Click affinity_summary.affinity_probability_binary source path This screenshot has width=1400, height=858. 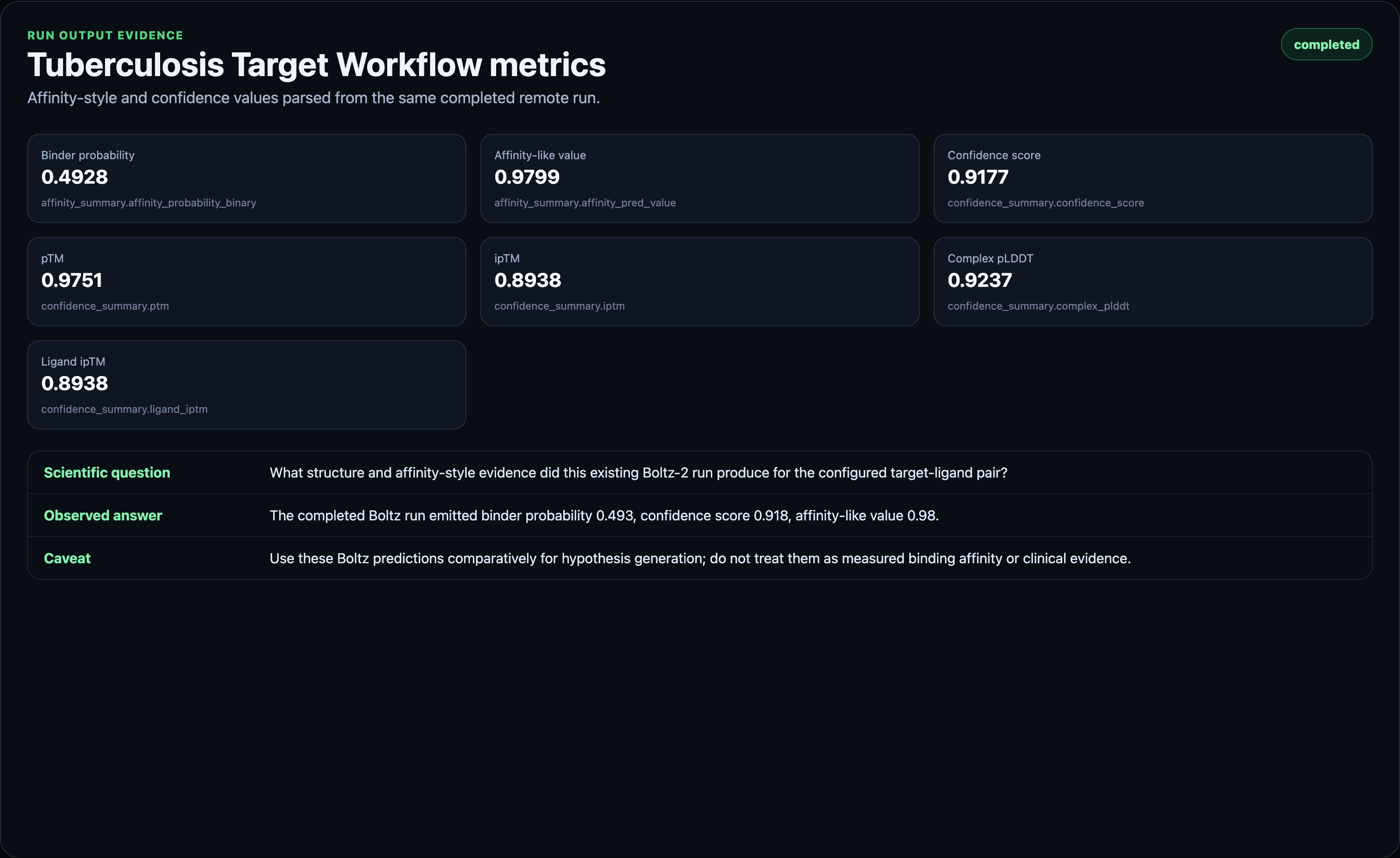pyautogui.click(x=148, y=203)
